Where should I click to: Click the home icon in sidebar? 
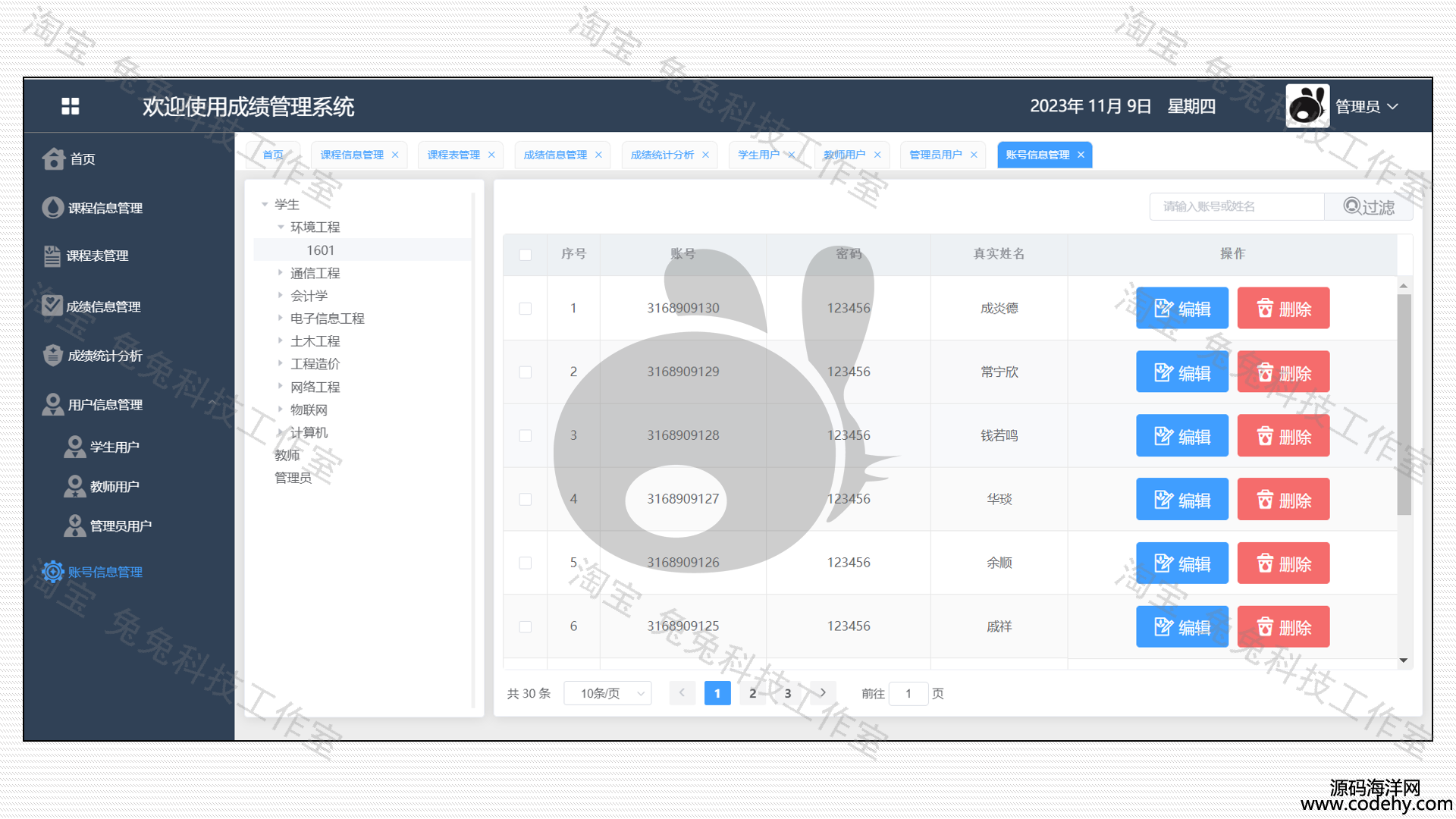[x=53, y=158]
